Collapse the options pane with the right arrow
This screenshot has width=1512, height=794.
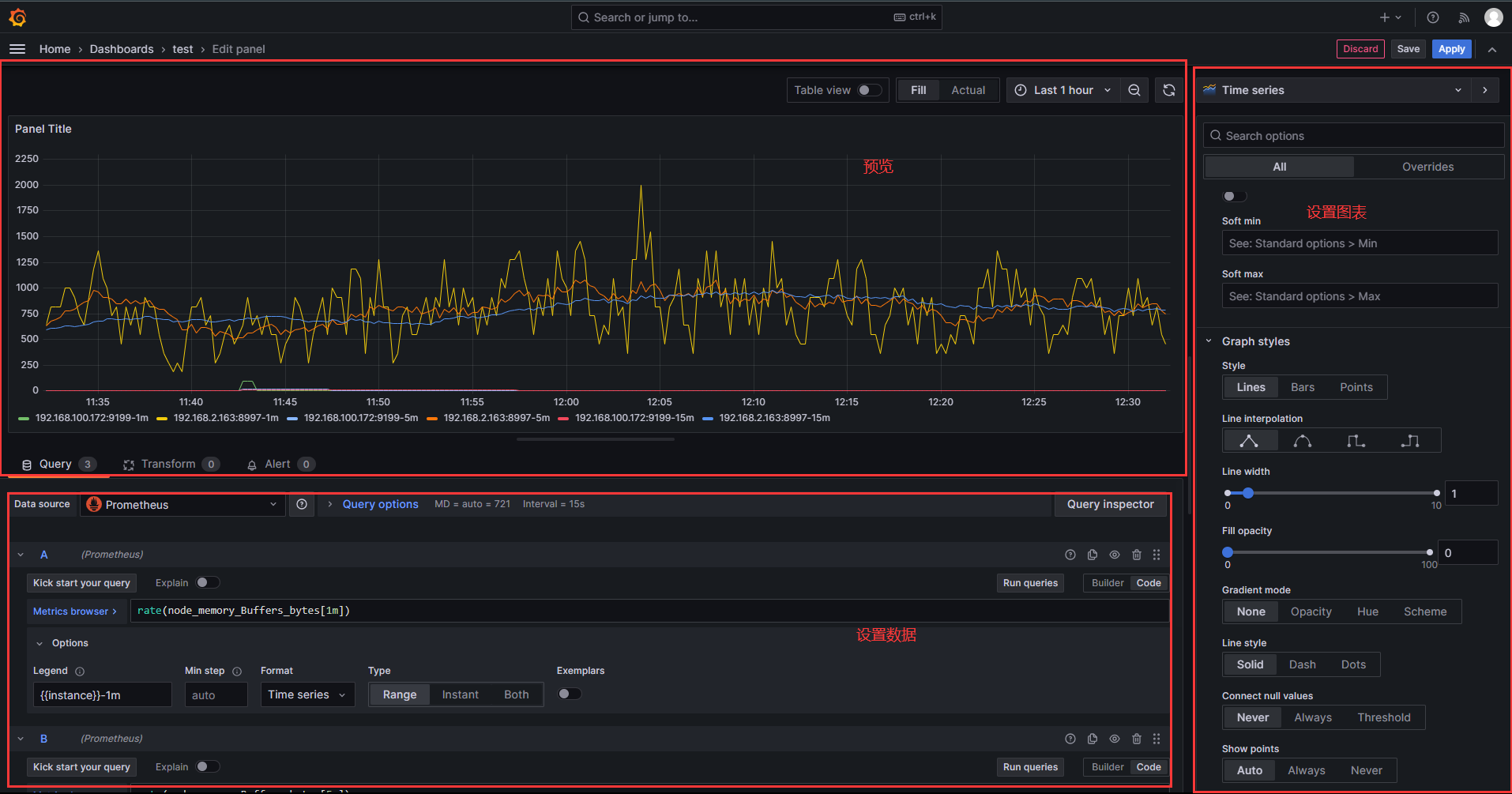tap(1485, 90)
